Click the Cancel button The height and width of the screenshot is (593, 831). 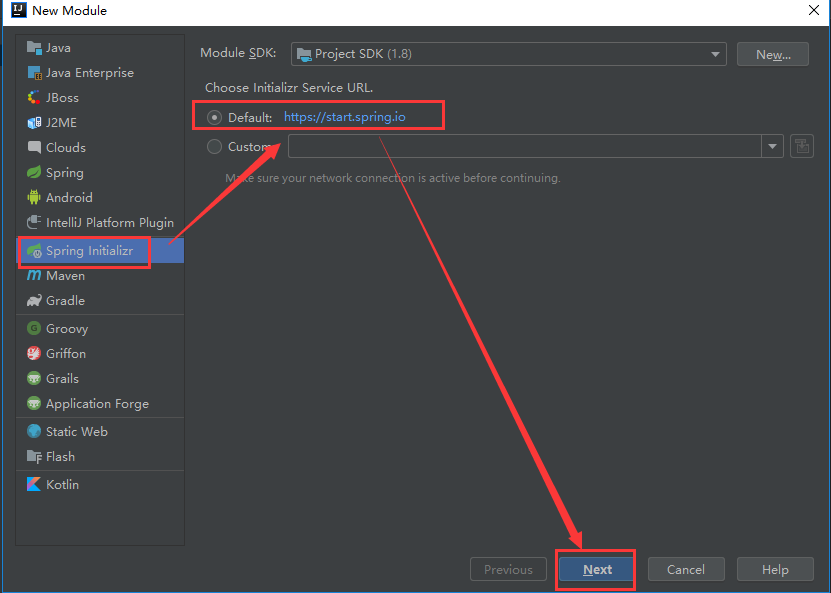click(686, 569)
